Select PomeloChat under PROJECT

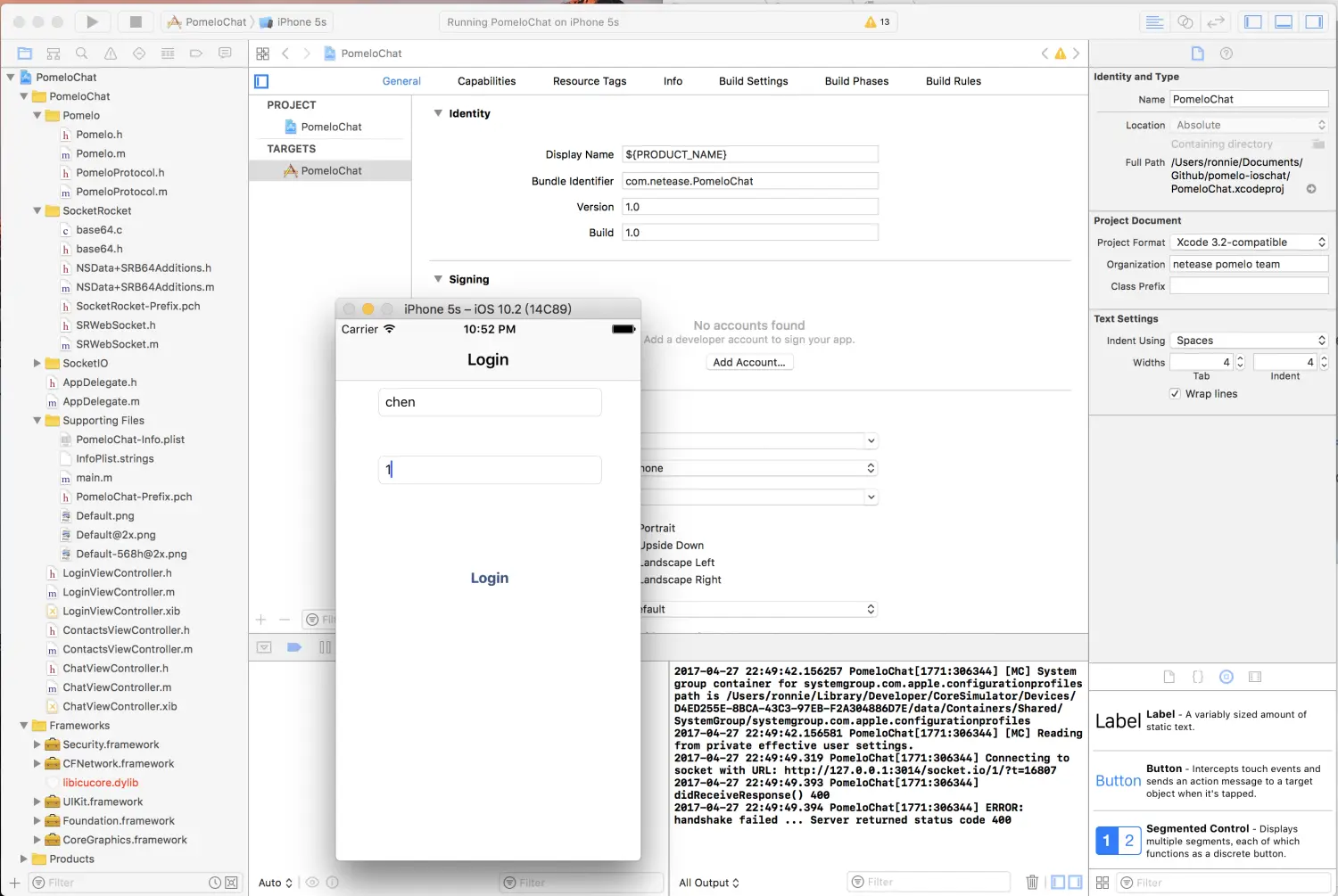330,127
